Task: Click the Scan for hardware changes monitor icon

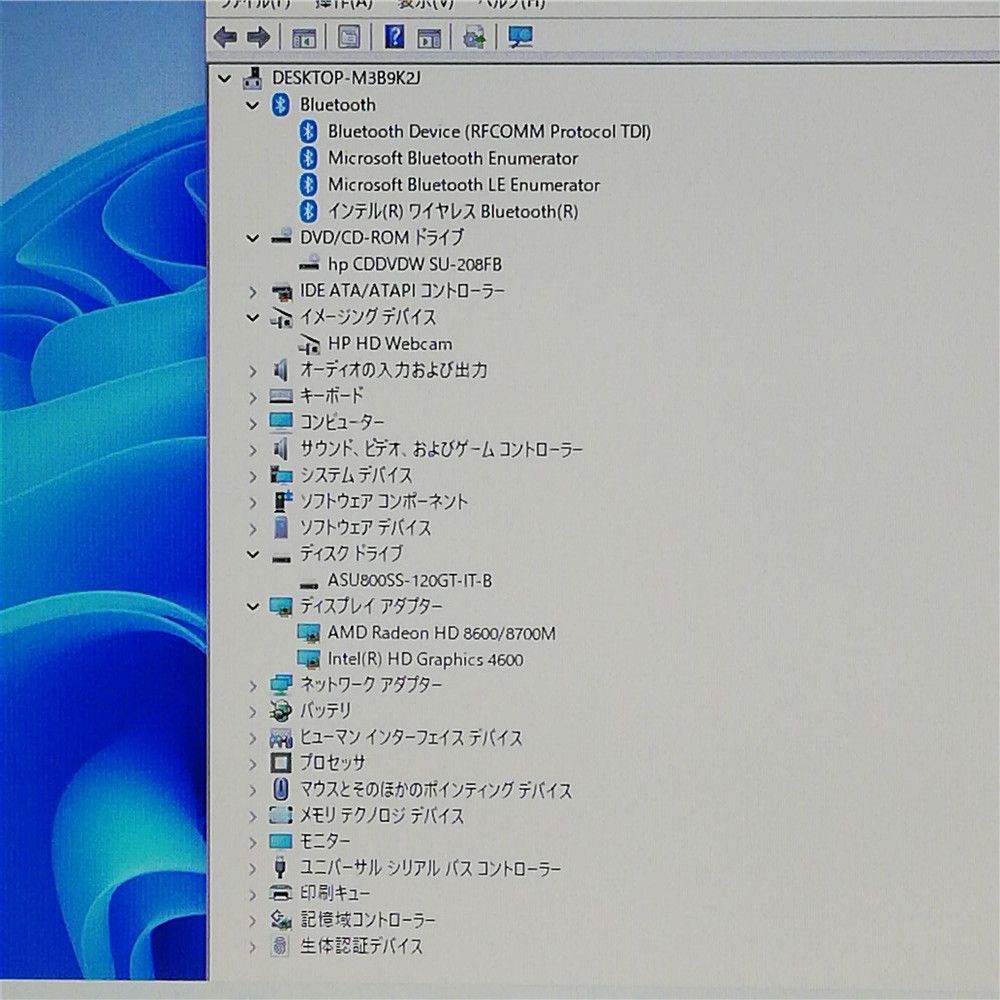Action: click(x=520, y=37)
